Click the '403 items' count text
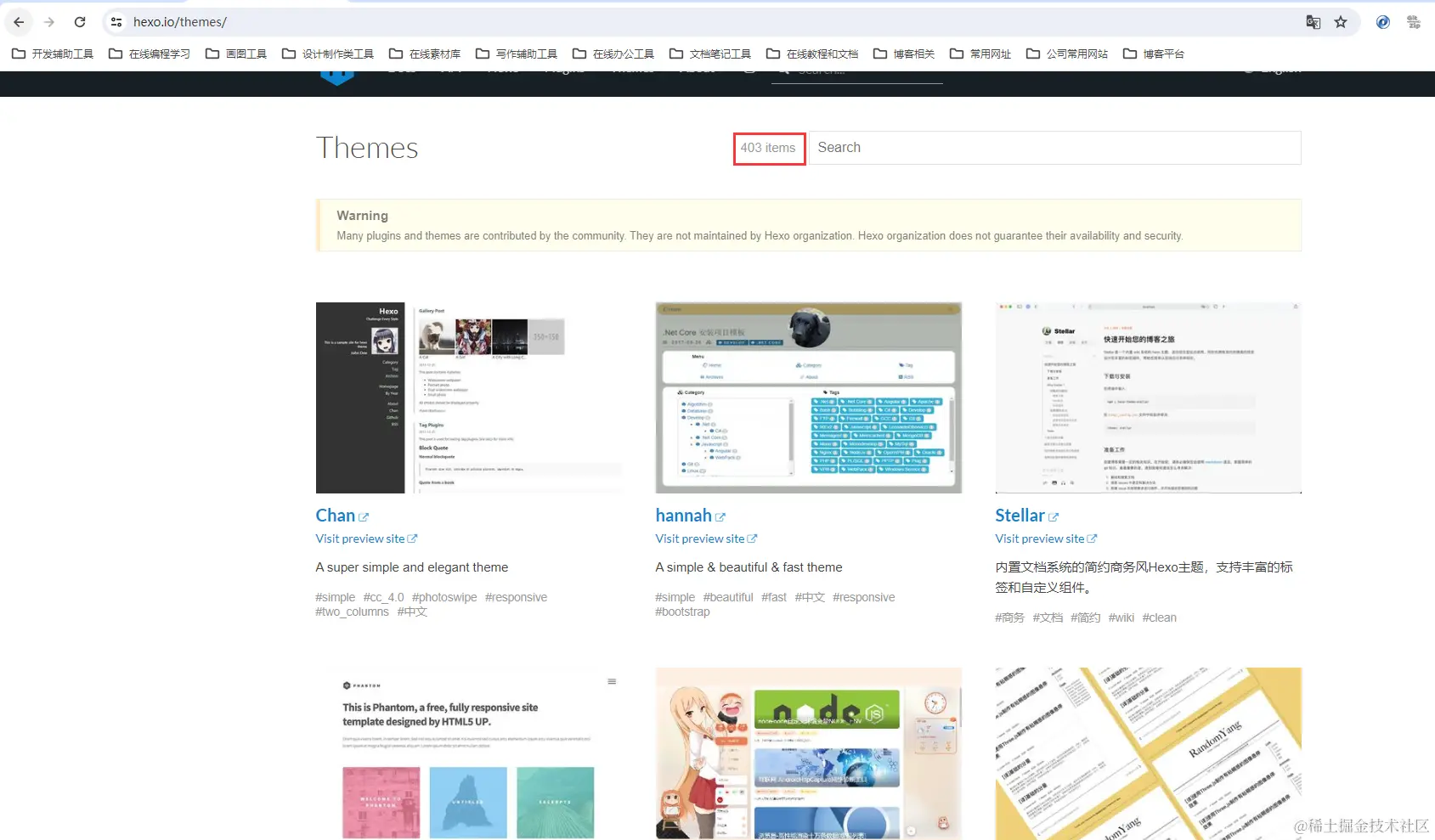Screen dimensions: 1435x840 768,148
